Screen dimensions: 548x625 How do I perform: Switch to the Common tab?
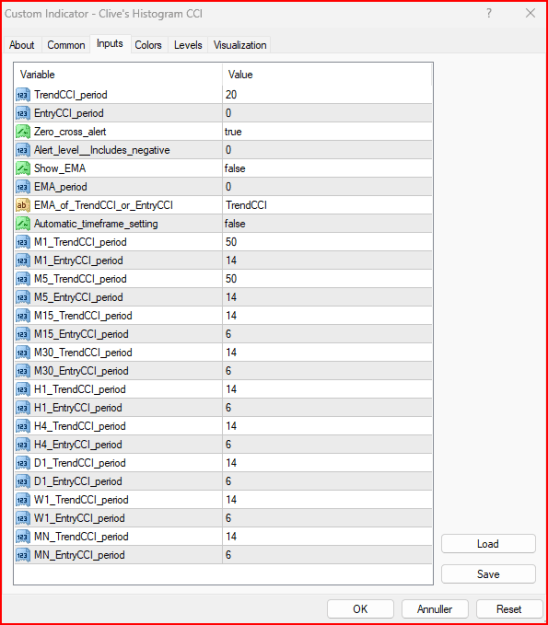(66, 45)
